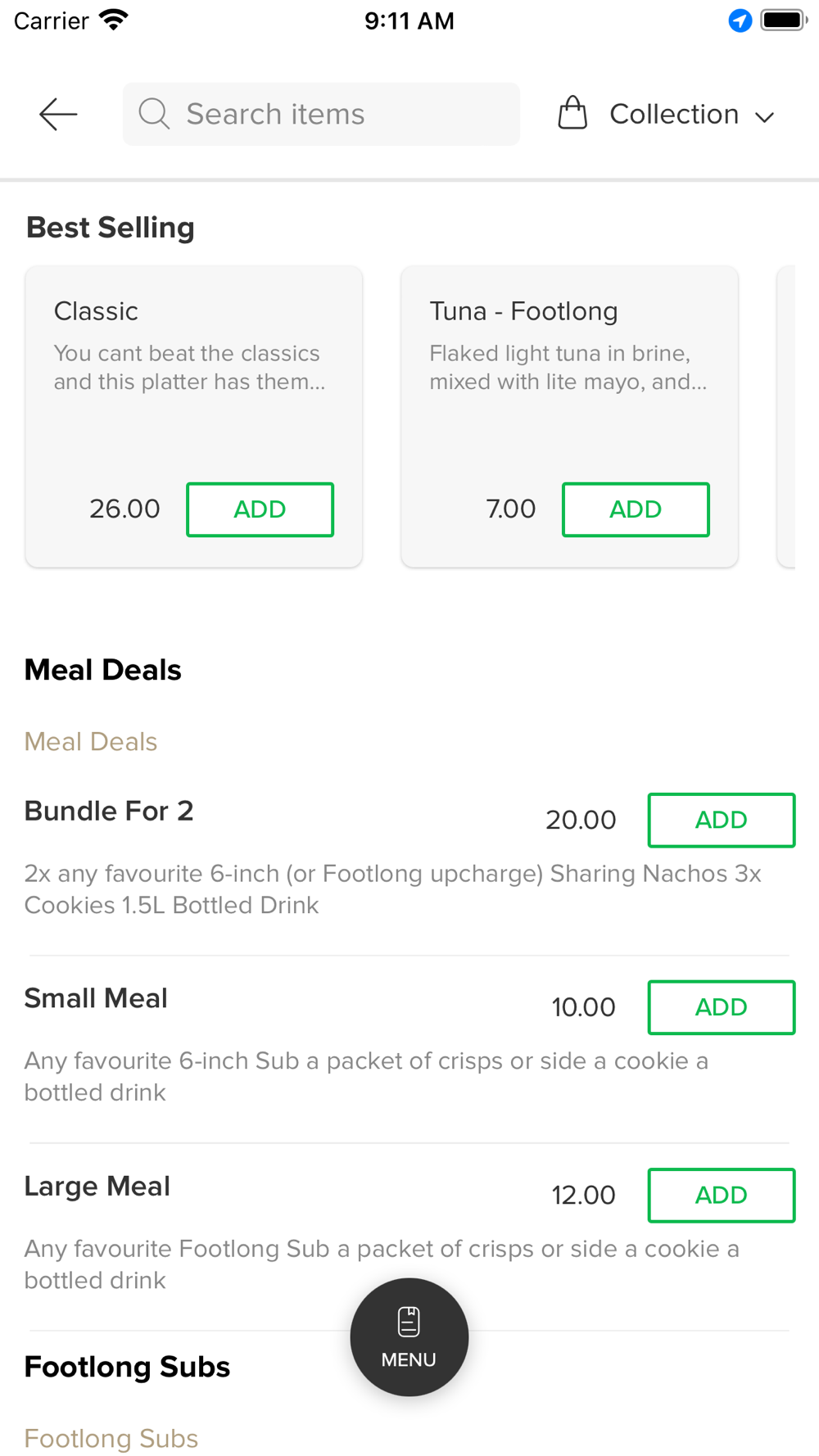Add Bundle For 2 to order
This screenshot has width=819, height=1456.
coord(722,820)
